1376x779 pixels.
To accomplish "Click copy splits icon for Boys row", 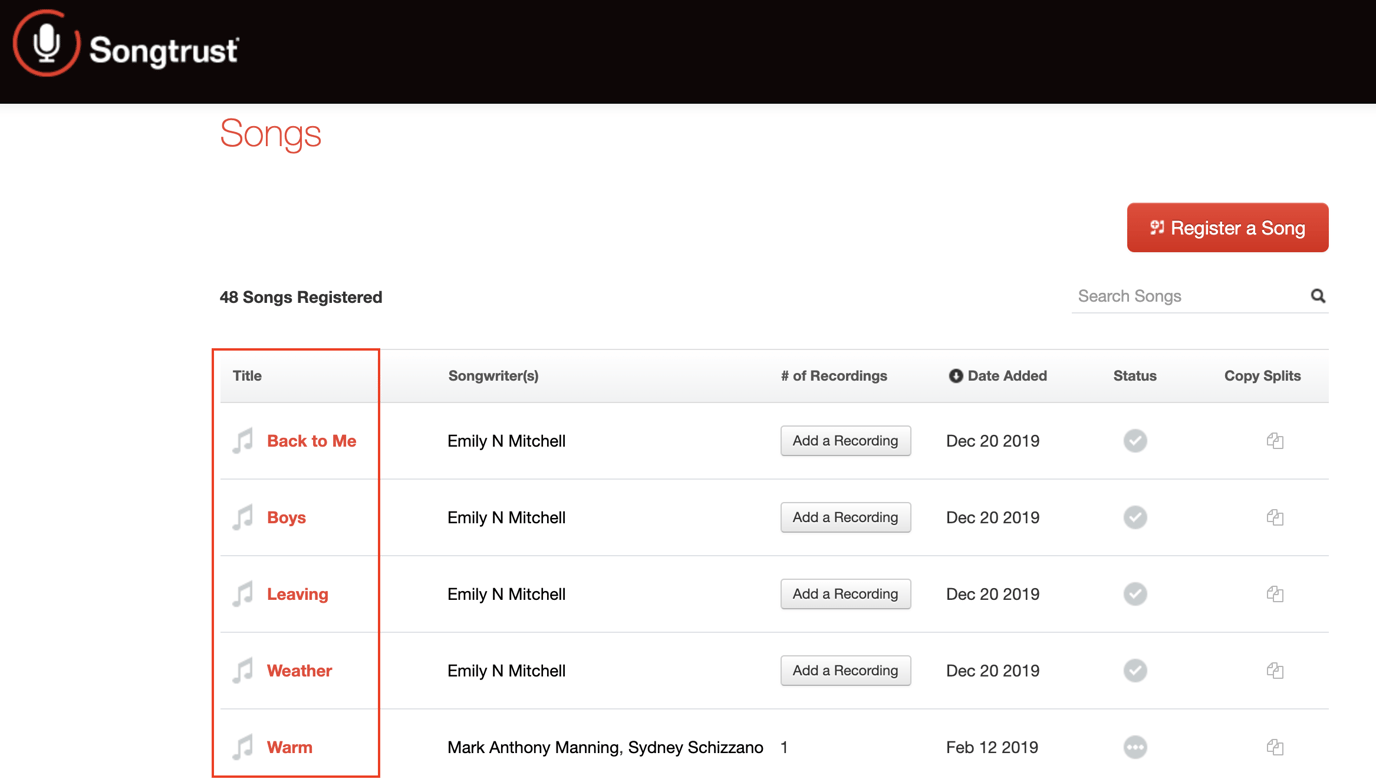I will [1274, 518].
